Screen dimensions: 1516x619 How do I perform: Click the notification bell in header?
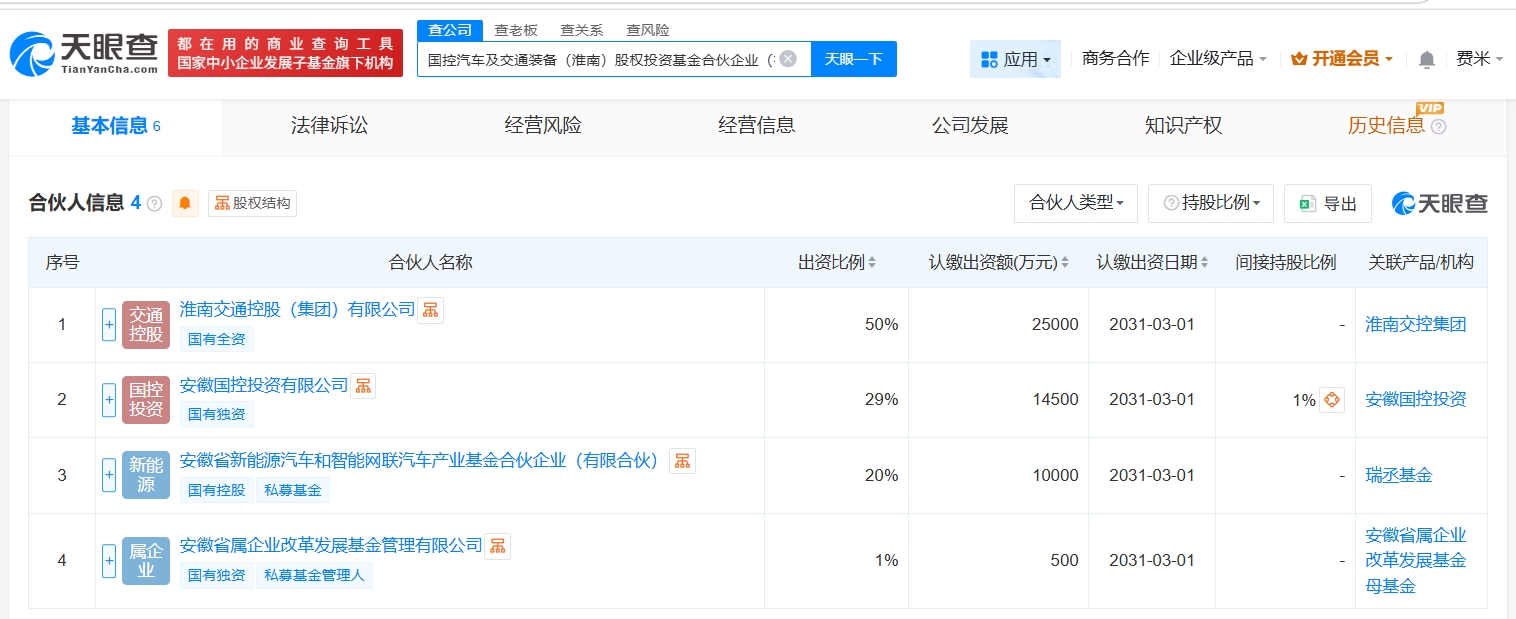(x=1427, y=59)
